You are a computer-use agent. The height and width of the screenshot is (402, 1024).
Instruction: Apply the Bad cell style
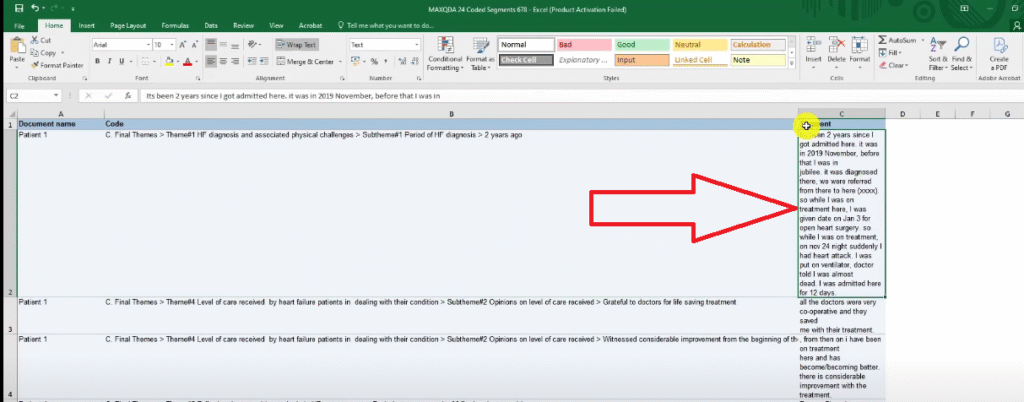[583, 45]
